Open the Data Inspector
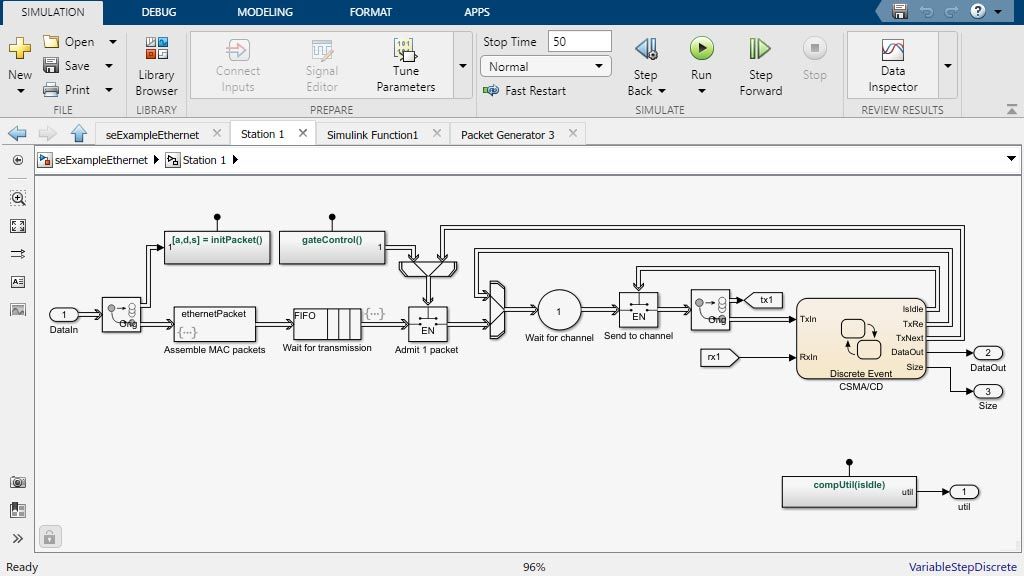This screenshot has width=1024, height=576. coord(892,66)
